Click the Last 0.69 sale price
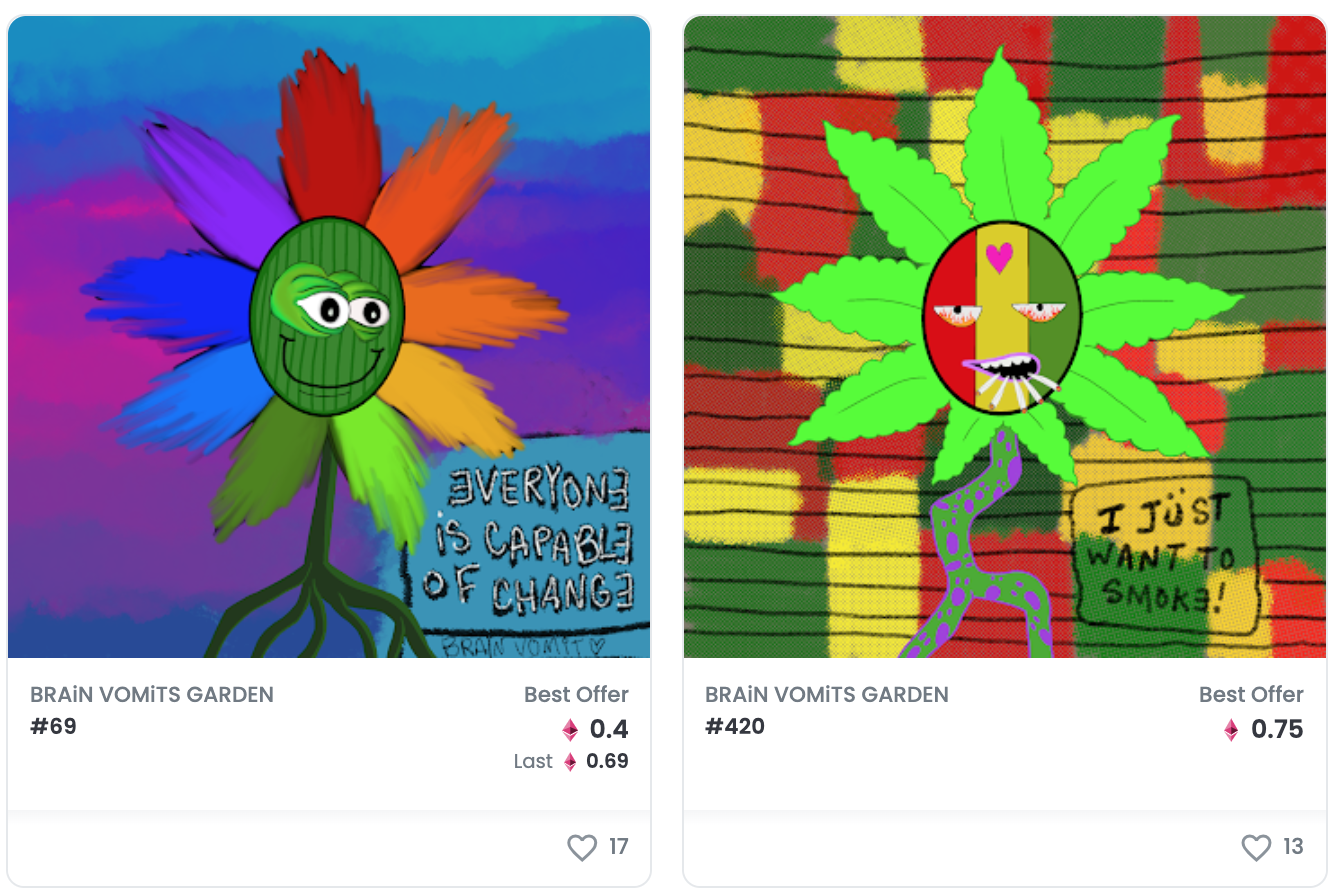The height and width of the screenshot is (894, 1338). [x=571, y=762]
